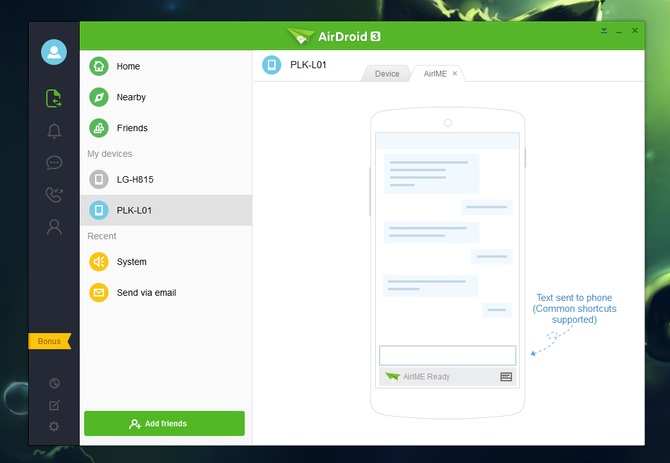The image size is (670, 463).
Task: Open AirDroid Web globe icon
Action: click(x=54, y=383)
